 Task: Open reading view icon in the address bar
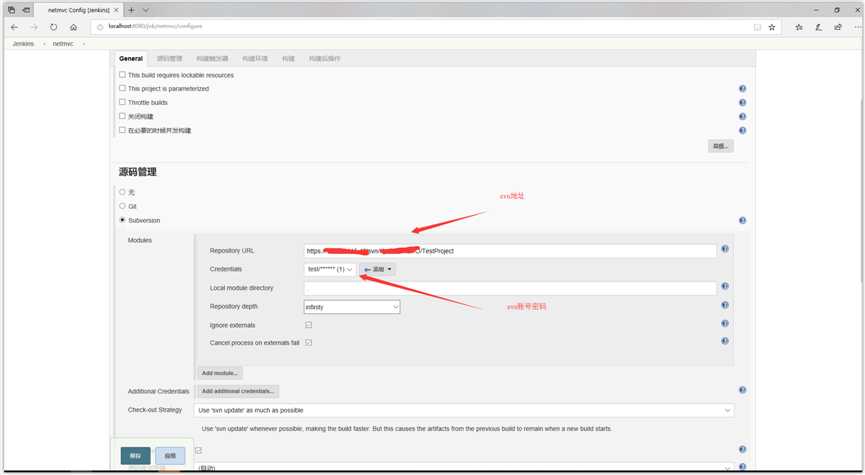pos(757,27)
